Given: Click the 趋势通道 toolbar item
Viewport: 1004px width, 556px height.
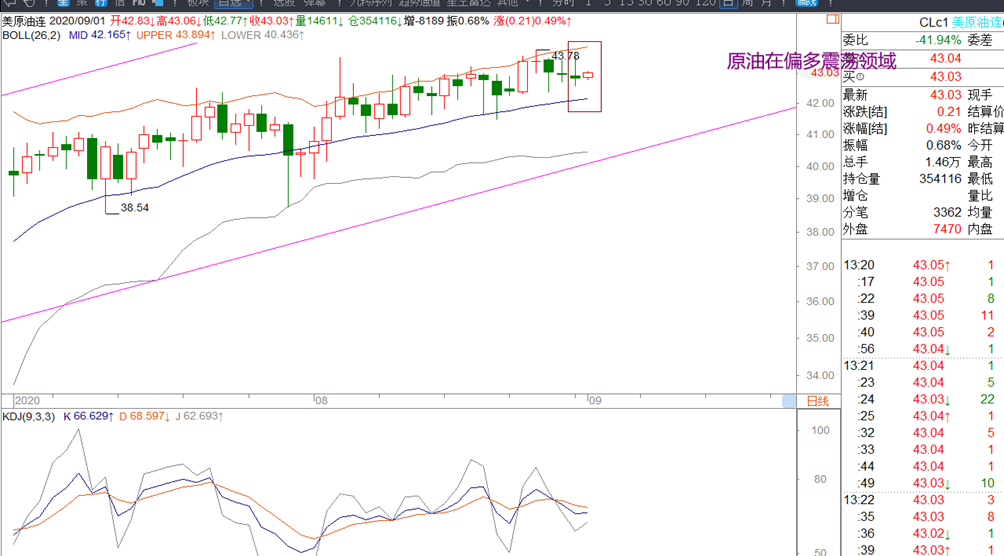Looking at the screenshot, I should 419,3.
